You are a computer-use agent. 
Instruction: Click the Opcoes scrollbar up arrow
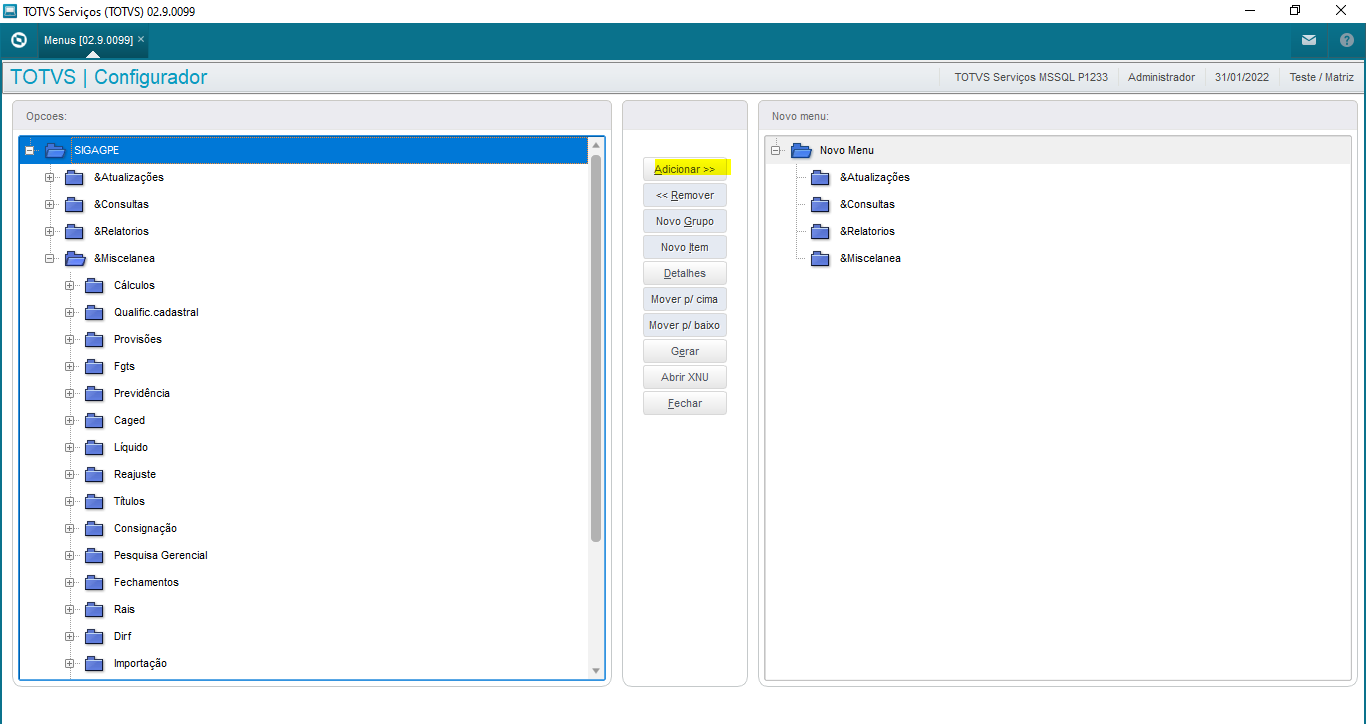click(x=596, y=145)
